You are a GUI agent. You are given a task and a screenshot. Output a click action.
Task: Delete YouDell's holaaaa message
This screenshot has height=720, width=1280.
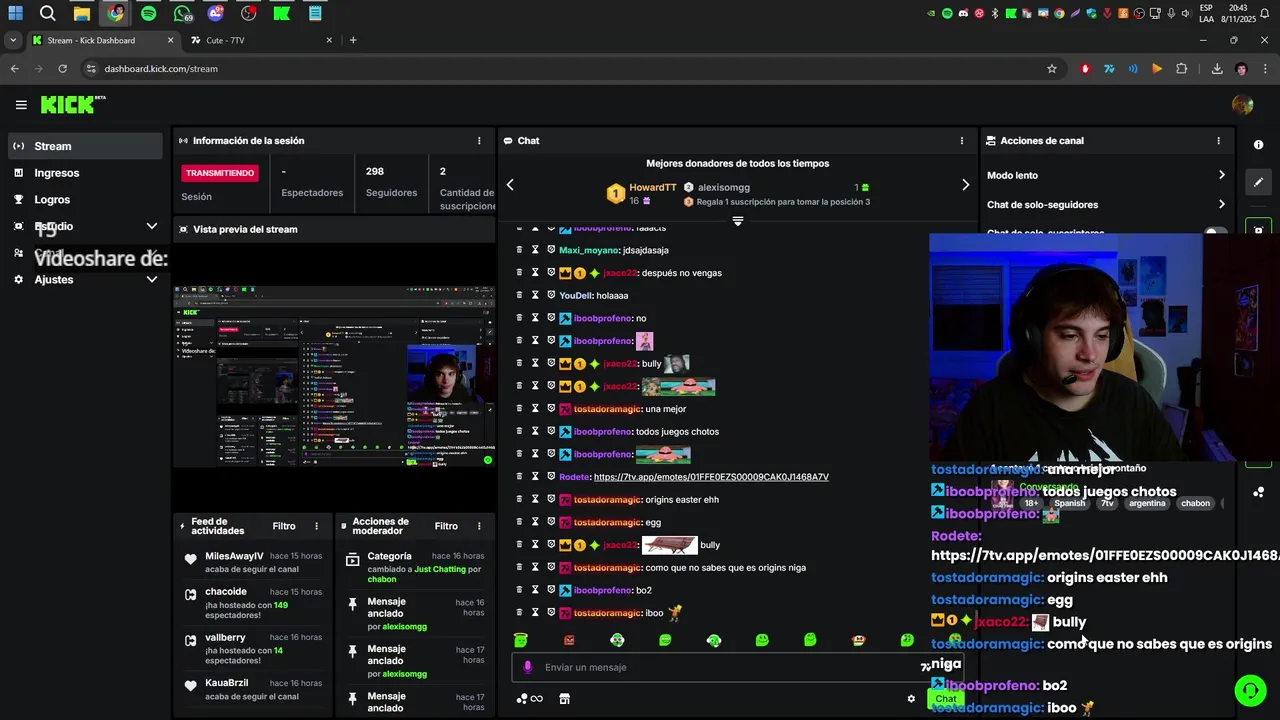click(519, 295)
